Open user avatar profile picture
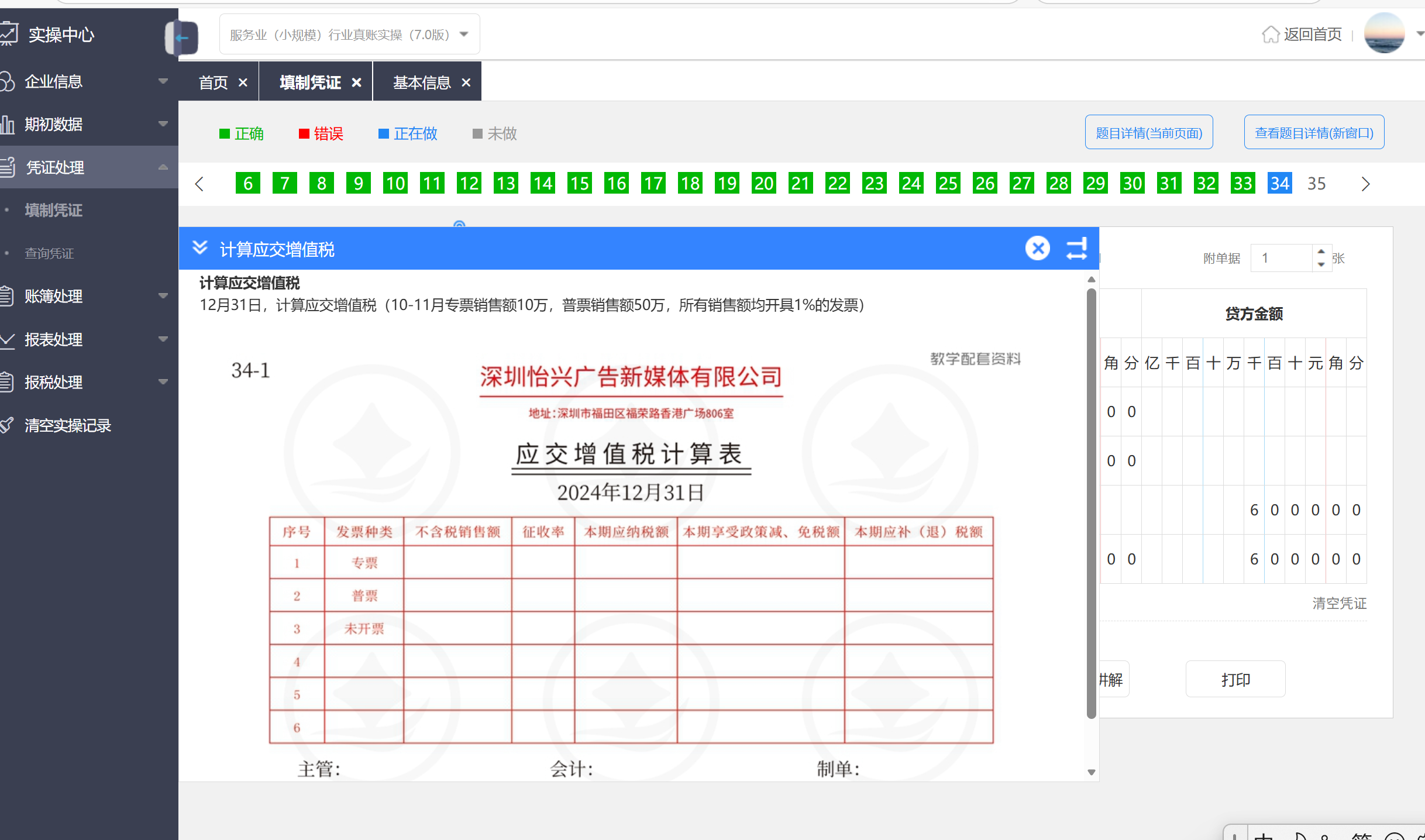Viewport: 1425px width, 840px height. click(1384, 34)
